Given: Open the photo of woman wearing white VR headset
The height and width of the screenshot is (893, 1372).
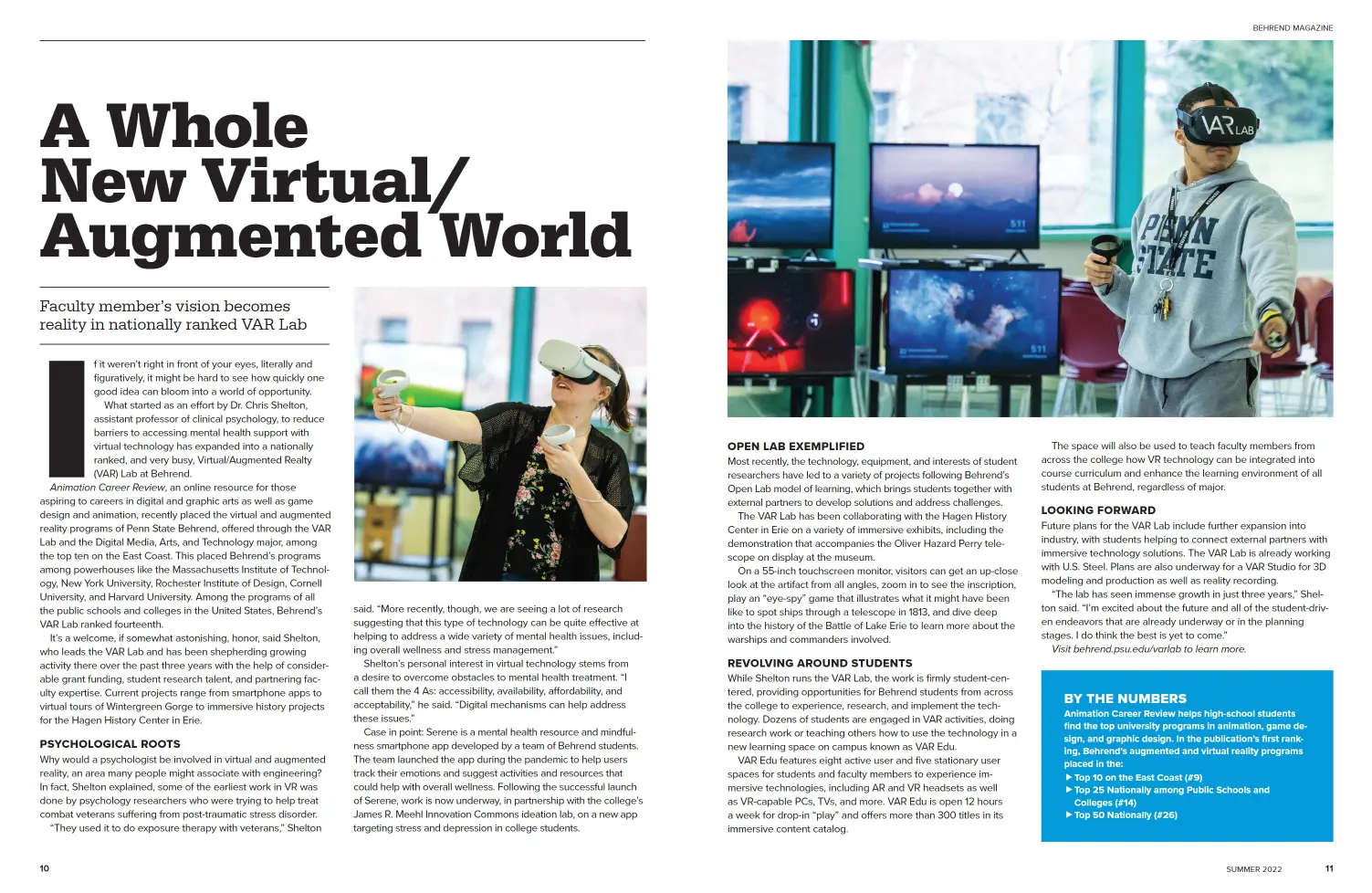Looking at the screenshot, I should click(500, 434).
